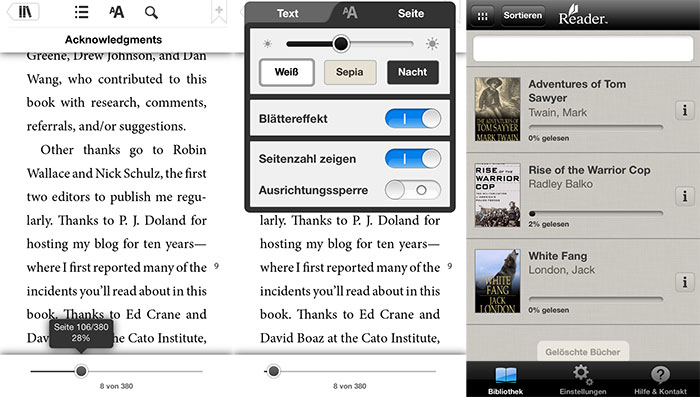
Task: Click 2% gelesen text
Action: click(549, 224)
